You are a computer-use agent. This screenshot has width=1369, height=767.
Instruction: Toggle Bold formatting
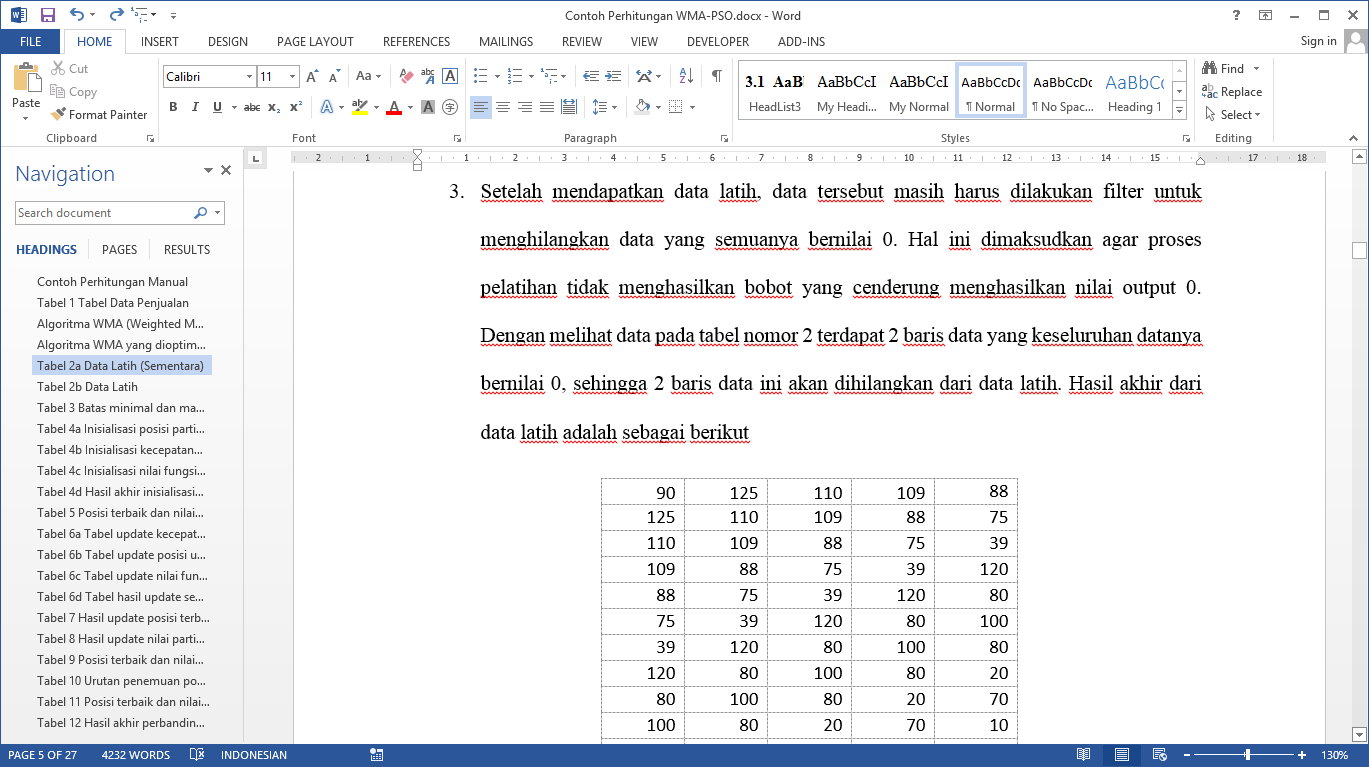point(173,107)
